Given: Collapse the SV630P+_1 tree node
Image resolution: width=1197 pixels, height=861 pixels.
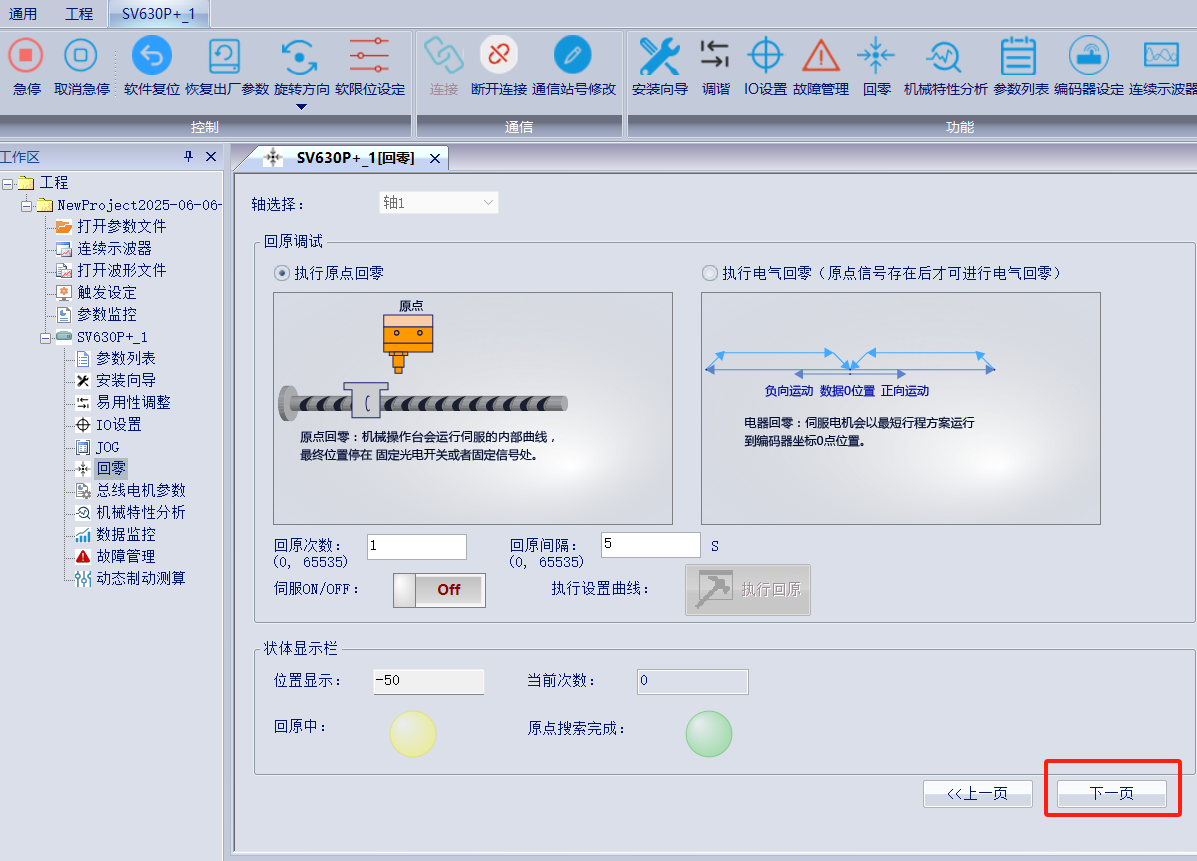Looking at the screenshot, I should point(46,337).
